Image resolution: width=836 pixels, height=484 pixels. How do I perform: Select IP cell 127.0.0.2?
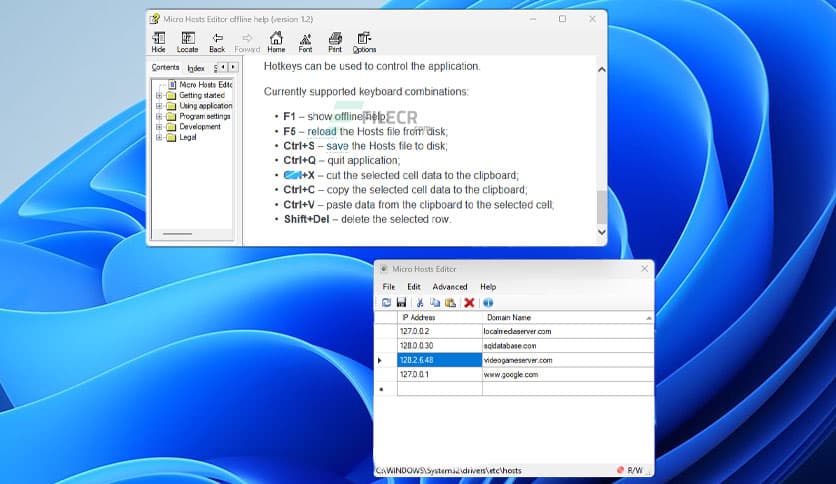[440, 332]
